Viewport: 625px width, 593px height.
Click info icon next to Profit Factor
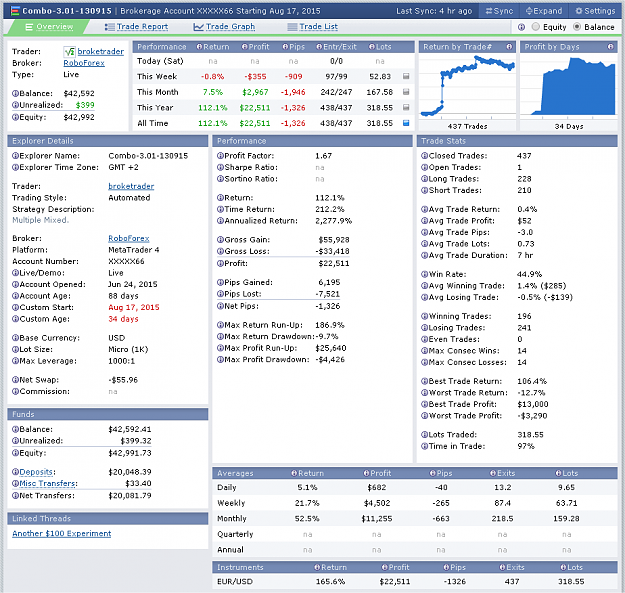click(220, 156)
